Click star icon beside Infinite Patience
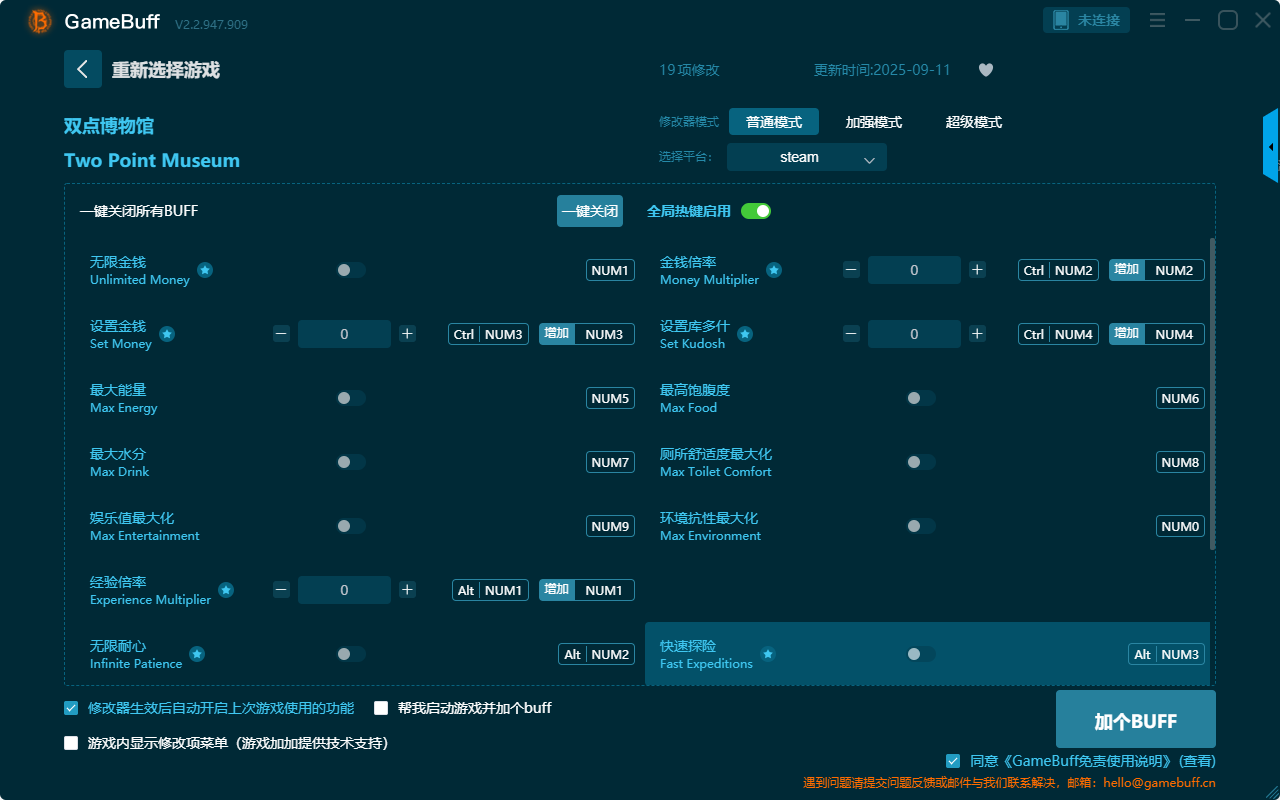 point(197,654)
